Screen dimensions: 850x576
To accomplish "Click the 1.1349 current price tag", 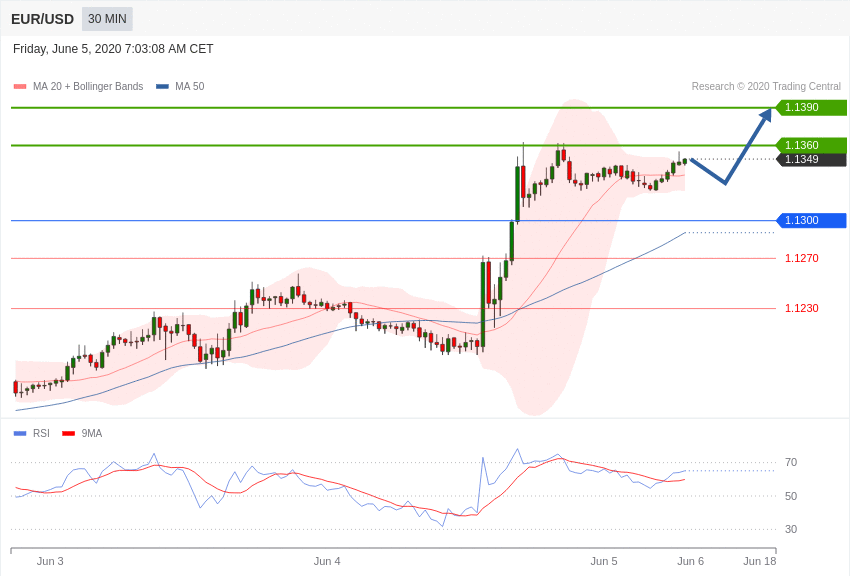I will (811, 159).
